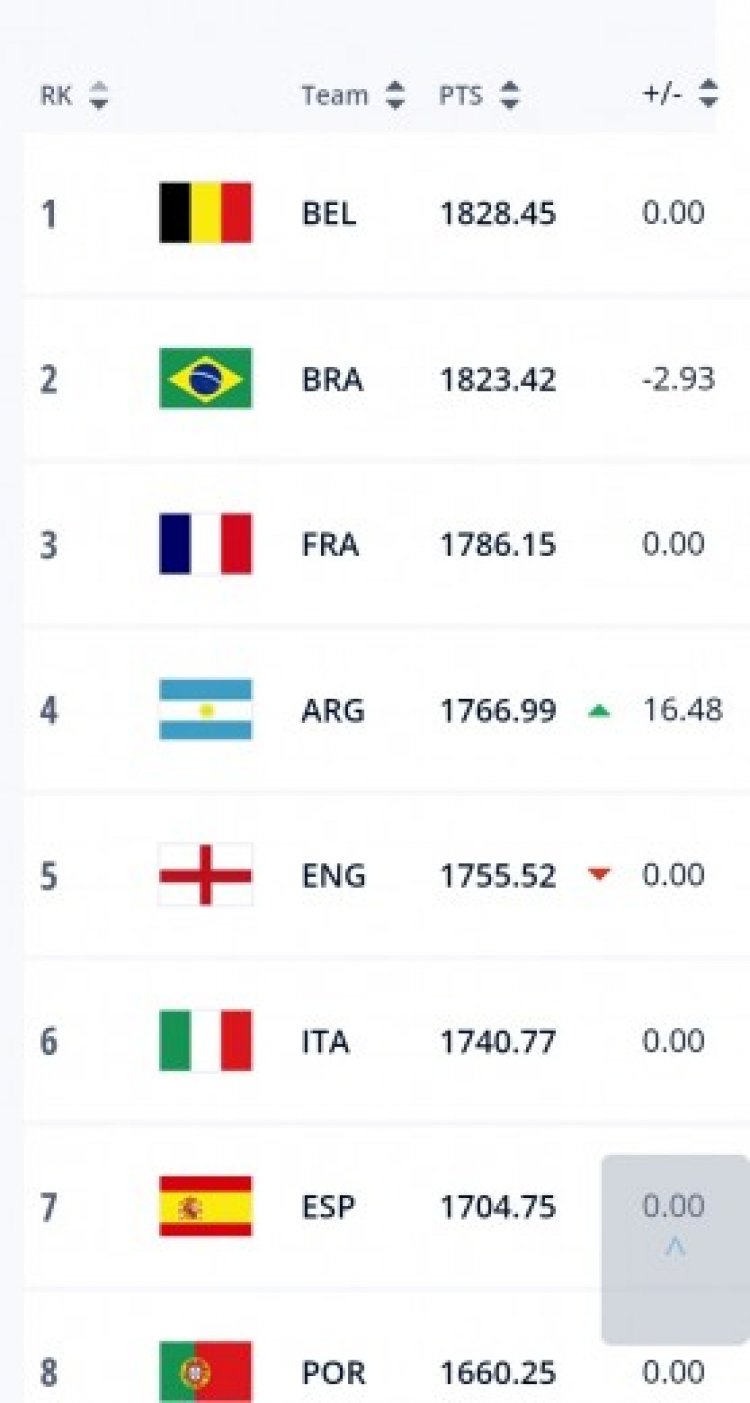
Task: Select the rank 6 row for Italy
Action: [48, 1042]
